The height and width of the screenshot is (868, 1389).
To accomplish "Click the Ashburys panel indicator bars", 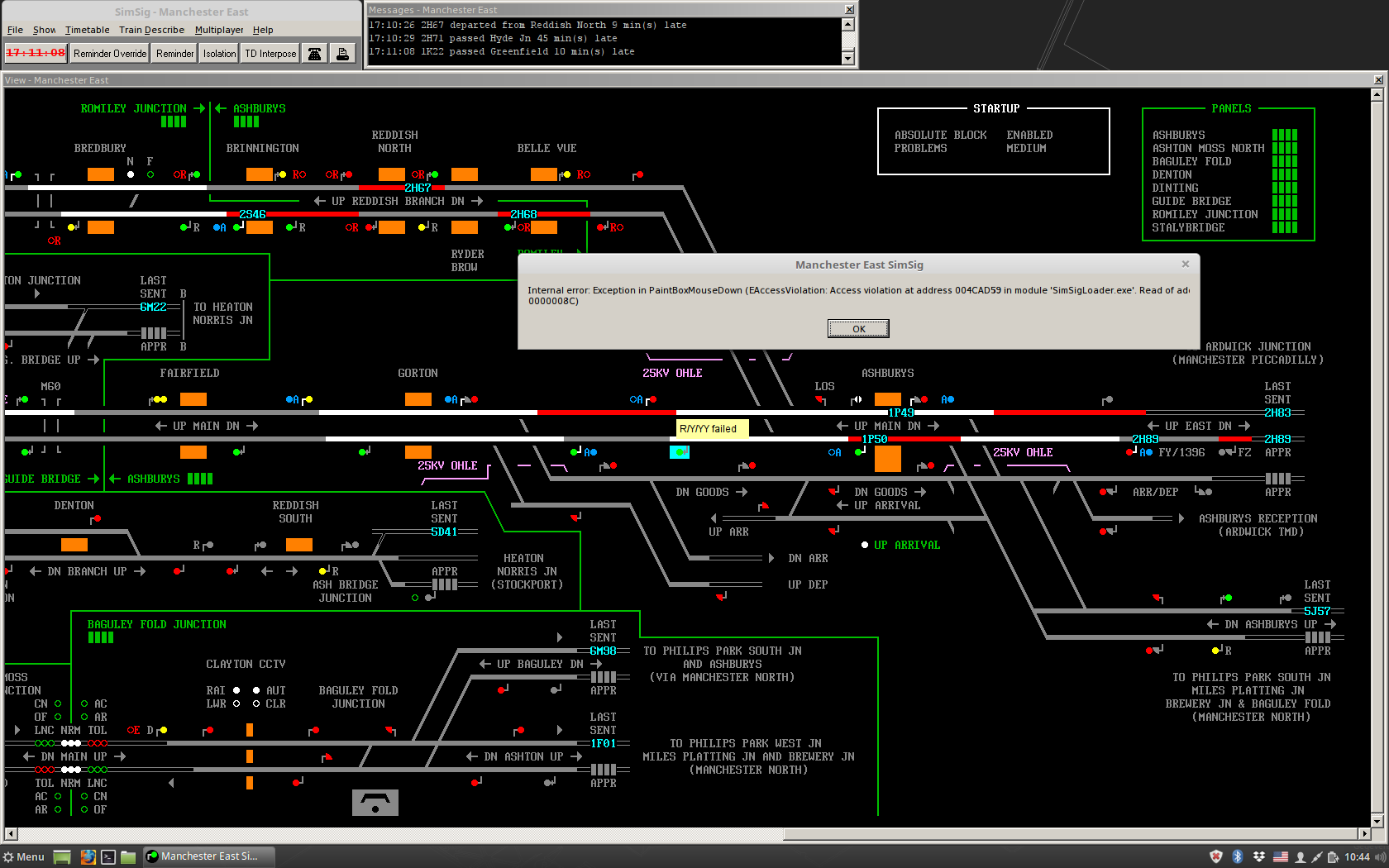I will point(1284,135).
